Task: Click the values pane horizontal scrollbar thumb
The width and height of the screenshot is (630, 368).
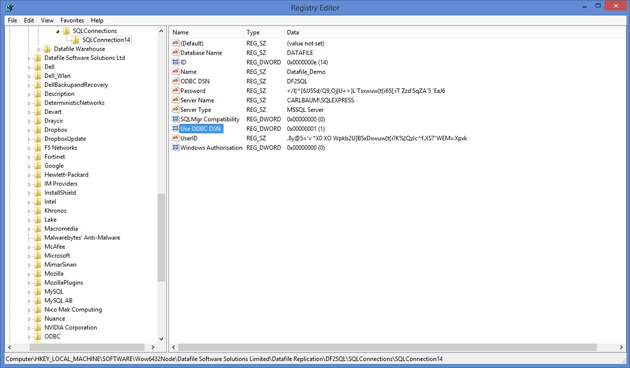Action: click(388, 347)
